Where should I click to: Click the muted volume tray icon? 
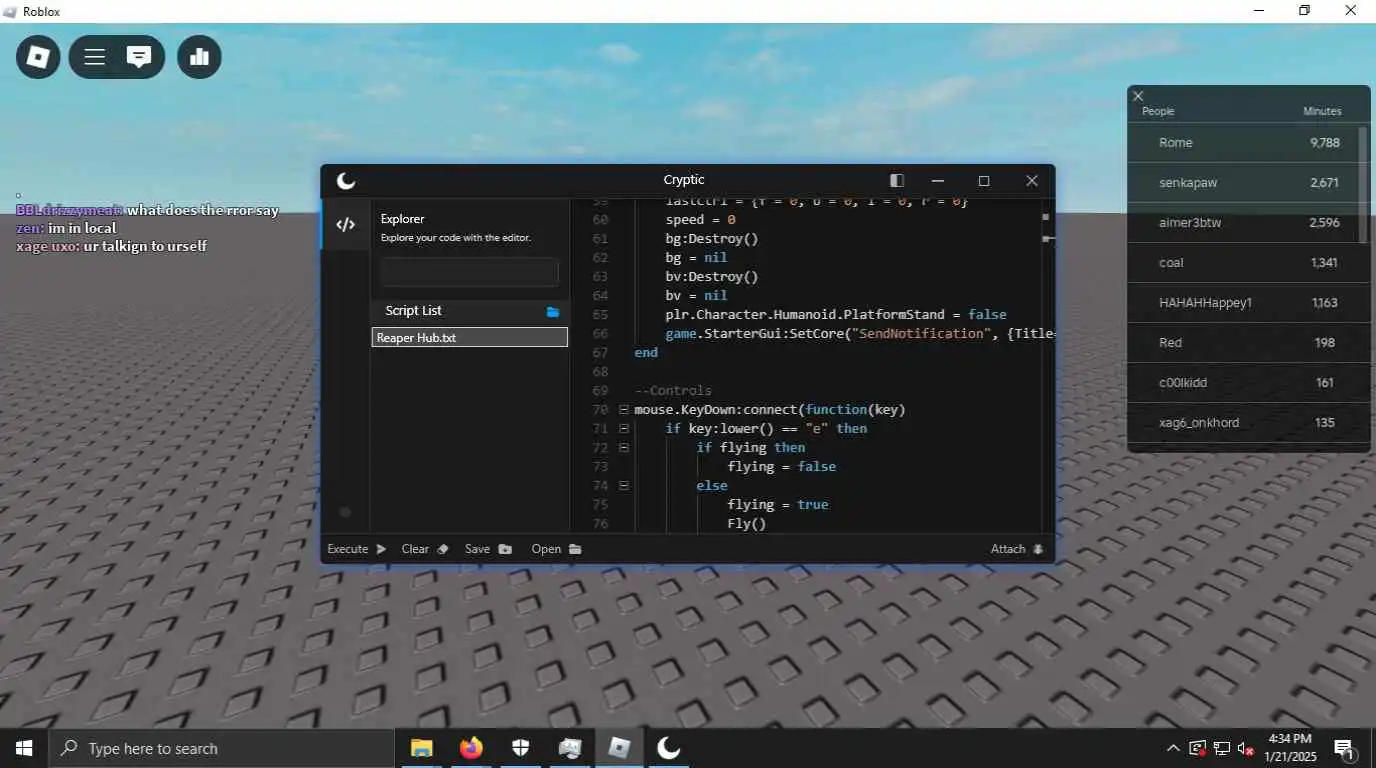coord(1245,748)
